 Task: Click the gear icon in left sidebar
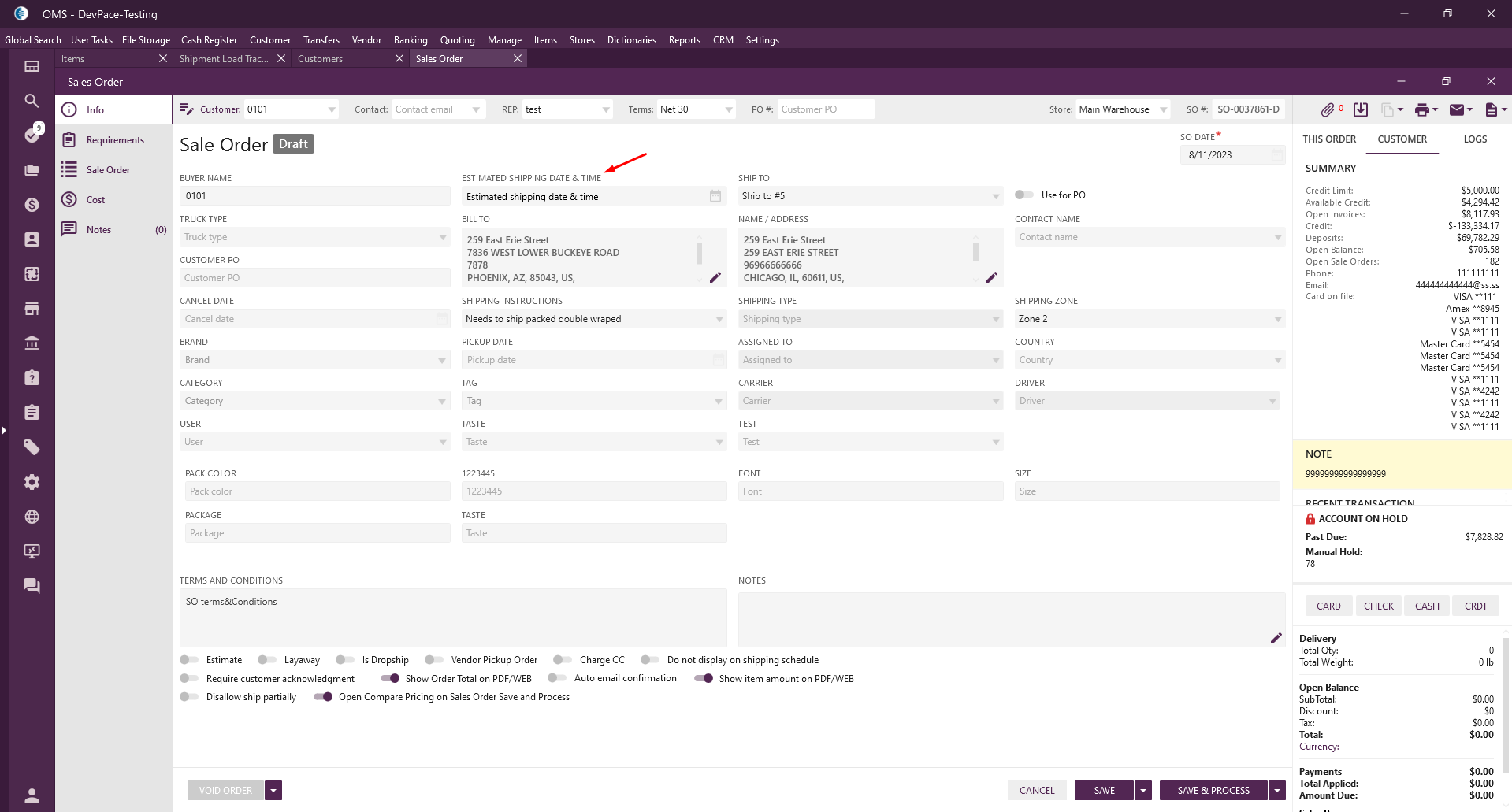[x=32, y=482]
